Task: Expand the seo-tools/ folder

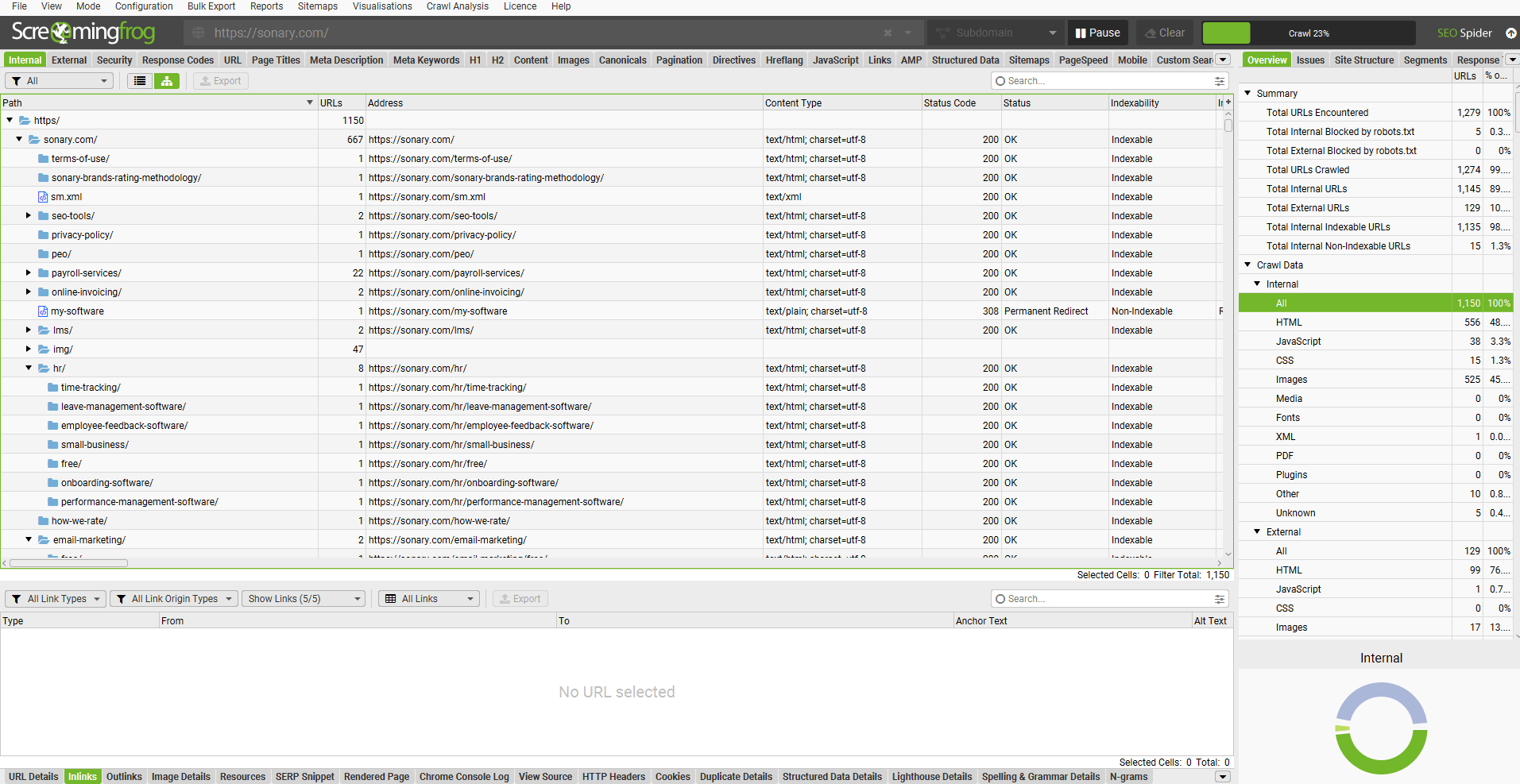Action: pyautogui.click(x=29, y=216)
